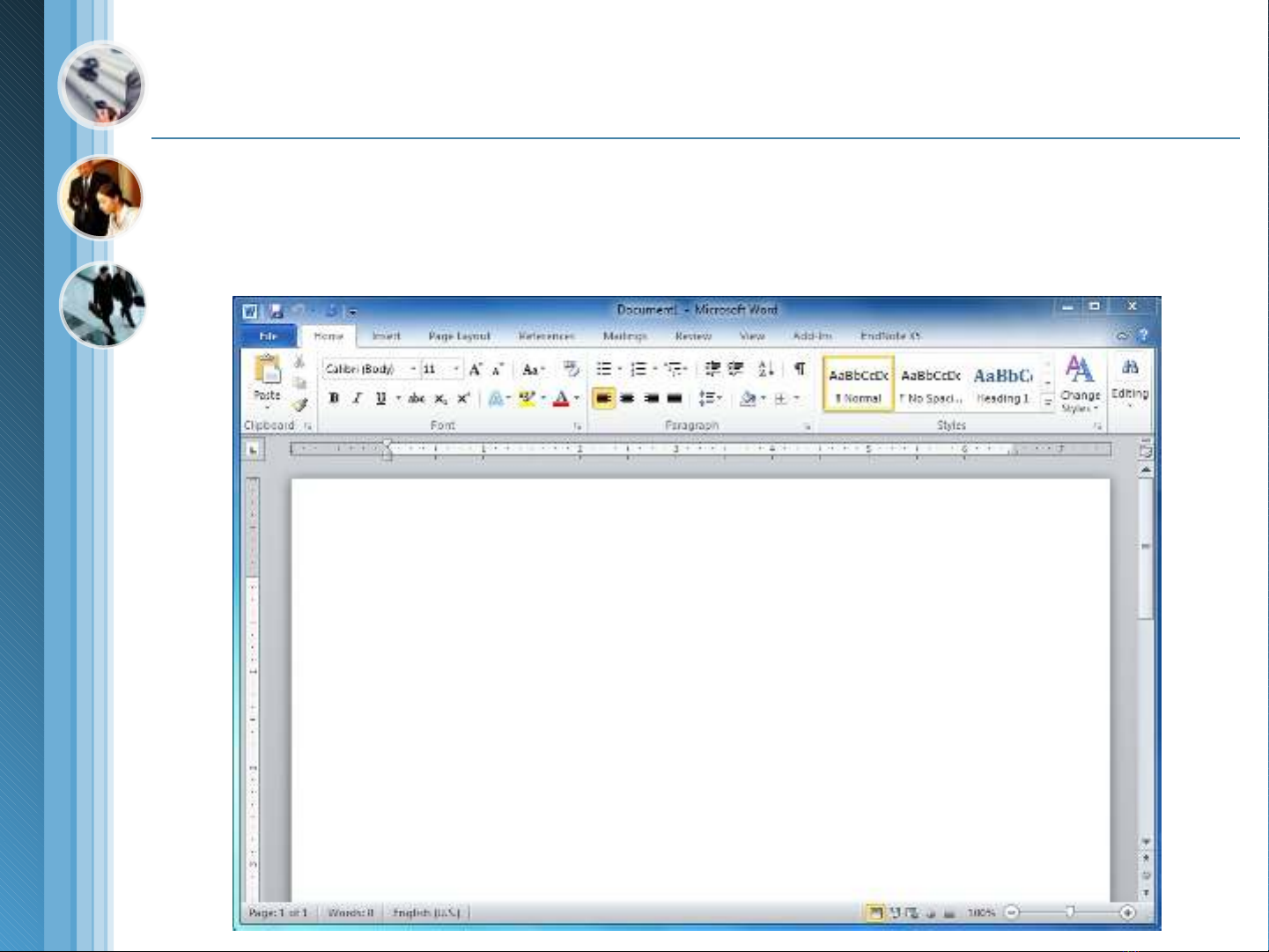Click the Sort A-Z icon

[x=766, y=369]
